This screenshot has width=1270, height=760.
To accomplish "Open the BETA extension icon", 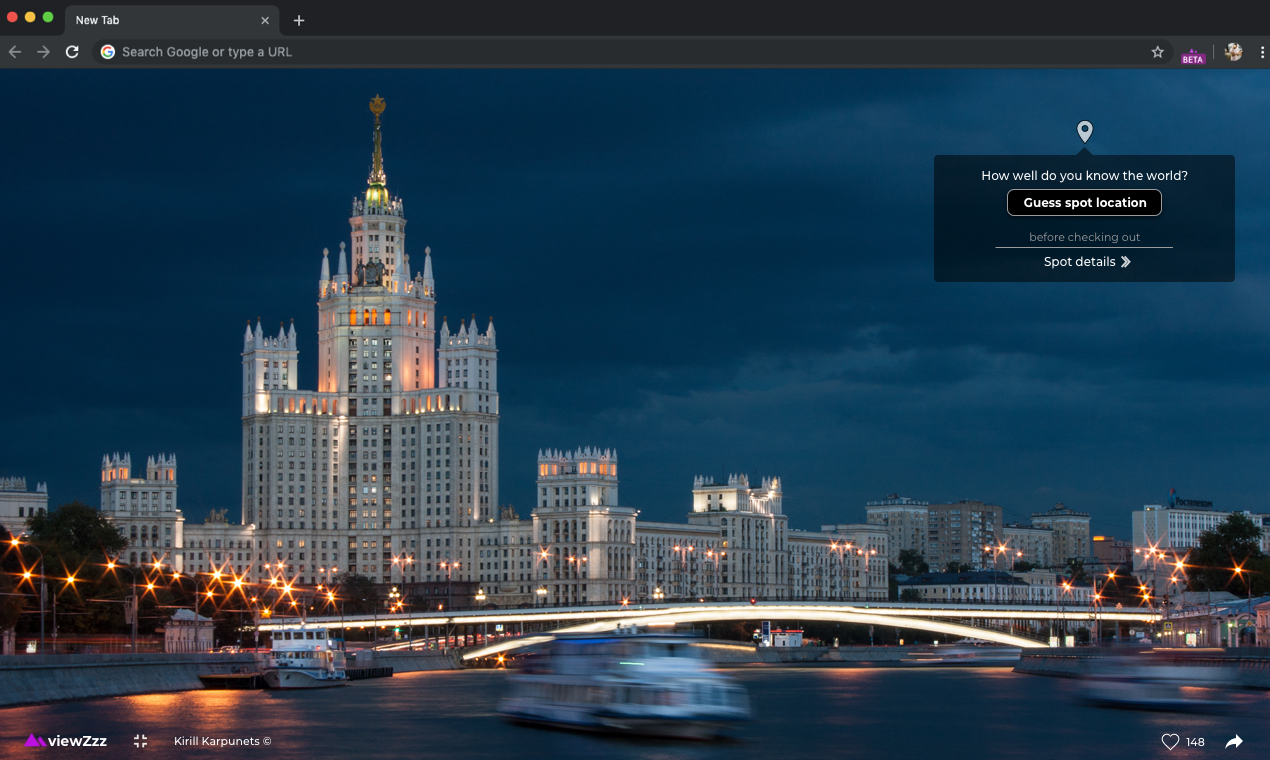I will [x=1192, y=54].
